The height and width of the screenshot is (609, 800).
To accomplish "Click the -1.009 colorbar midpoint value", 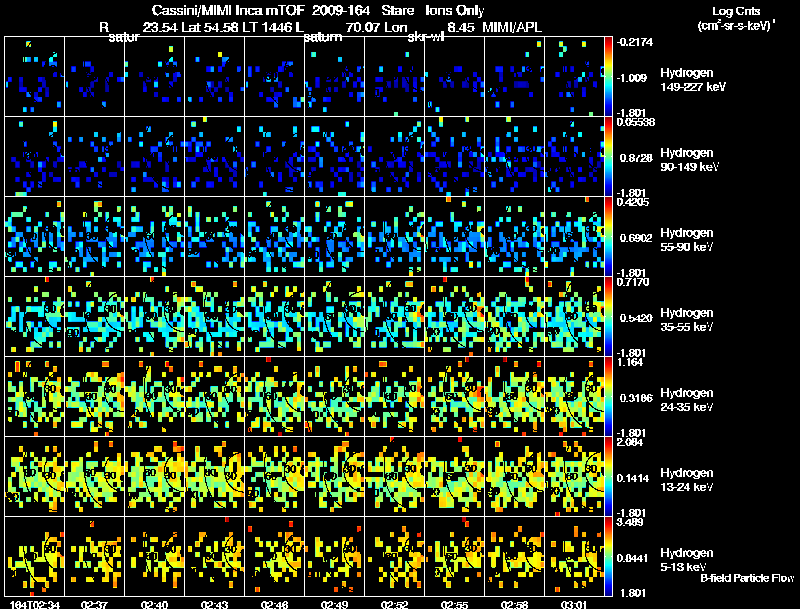I will tap(632, 78).
